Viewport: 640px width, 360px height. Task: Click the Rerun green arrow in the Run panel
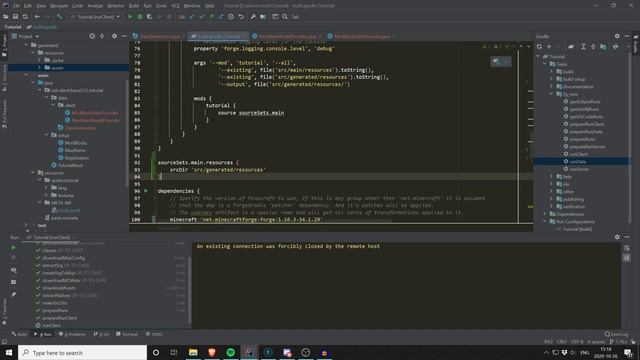pos(13,247)
